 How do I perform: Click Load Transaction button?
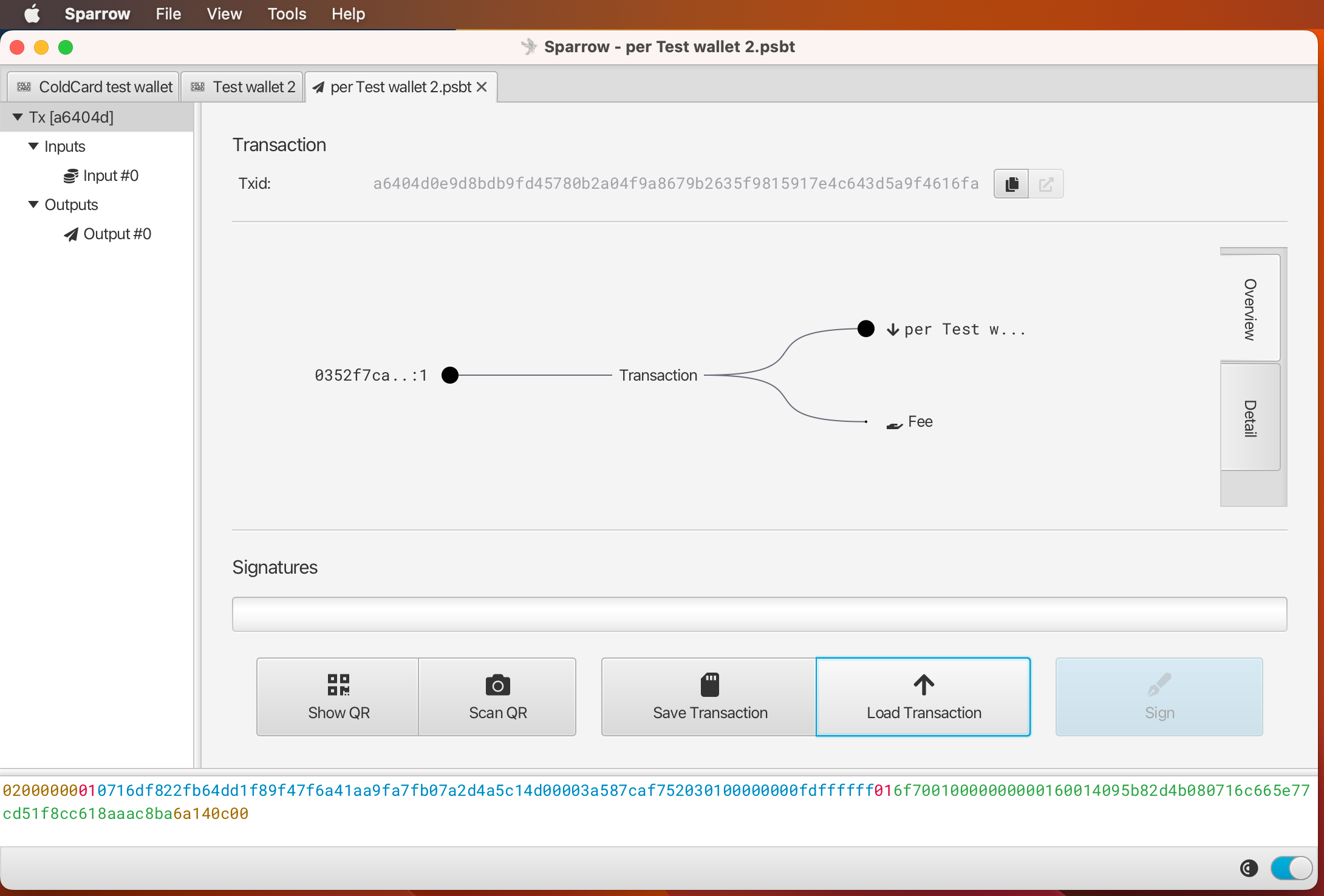(x=923, y=697)
